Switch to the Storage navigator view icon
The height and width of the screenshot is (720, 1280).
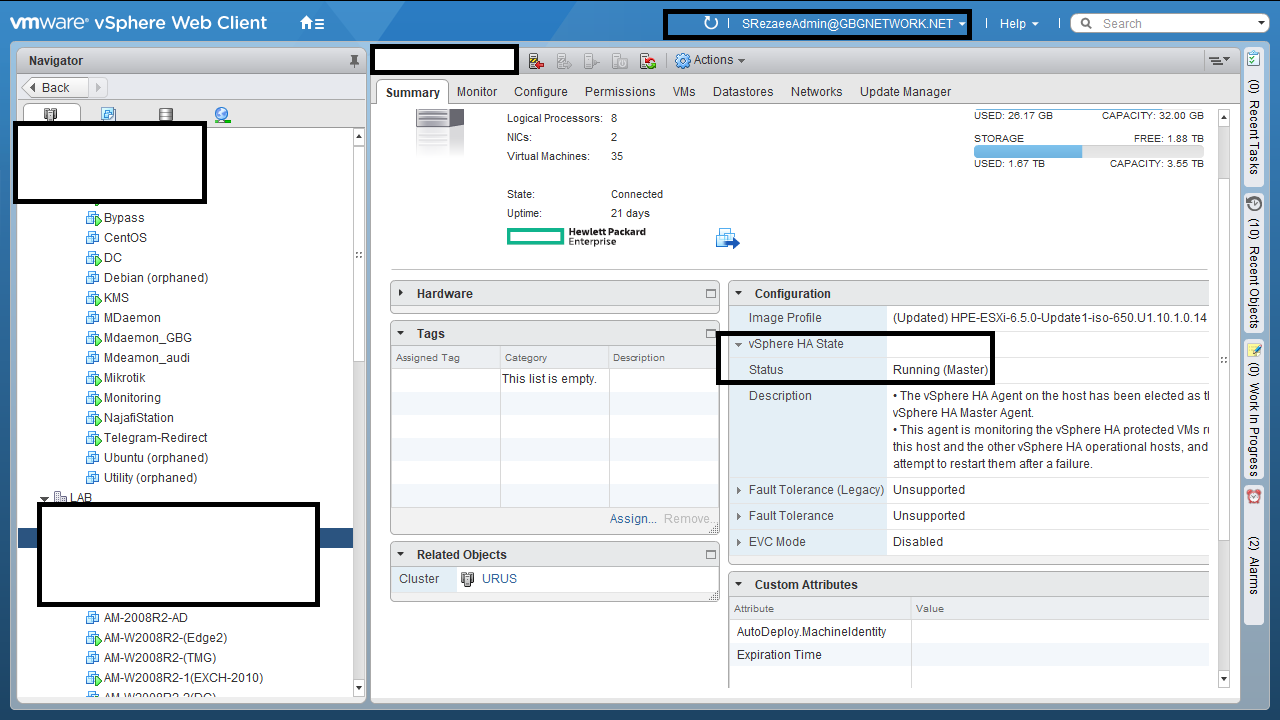(165, 115)
